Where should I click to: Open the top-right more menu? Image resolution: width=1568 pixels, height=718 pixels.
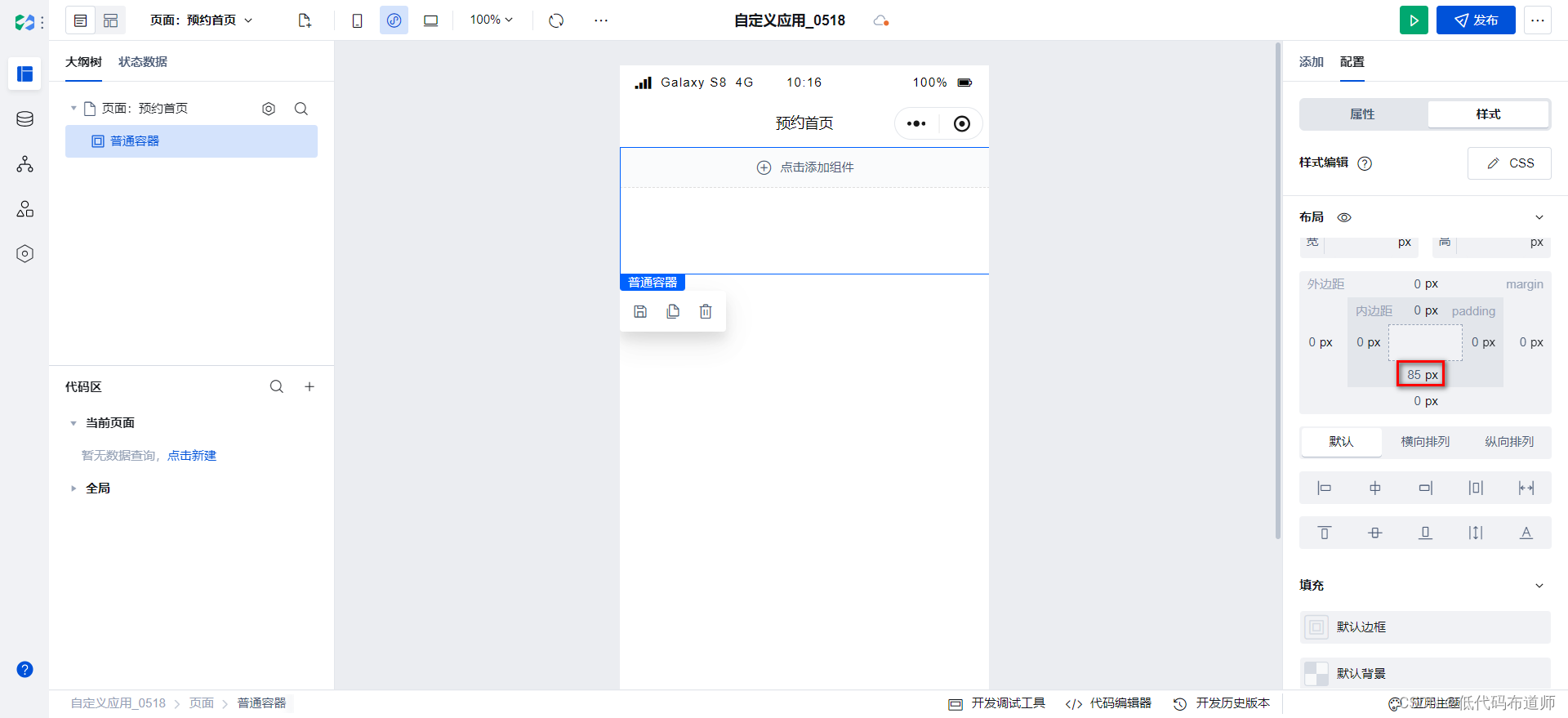[x=1538, y=20]
